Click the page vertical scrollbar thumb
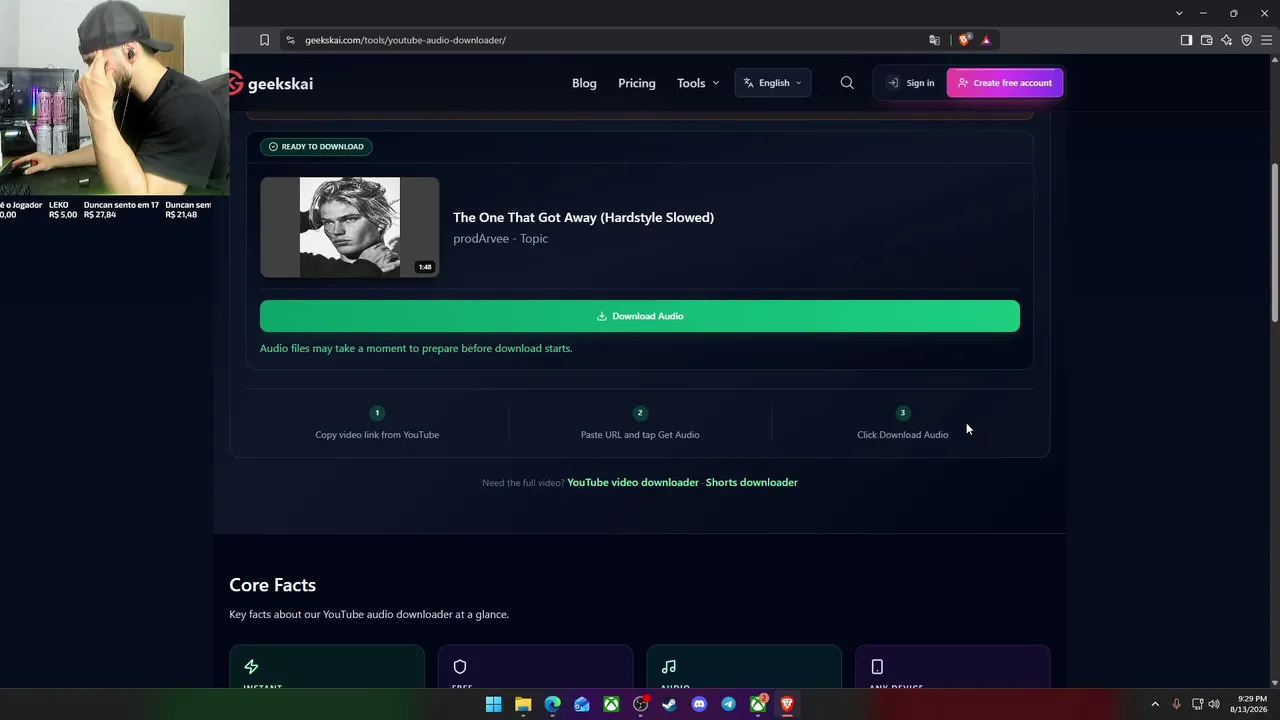Image resolution: width=1280 pixels, height=720 pixels. pos(1274,242)
